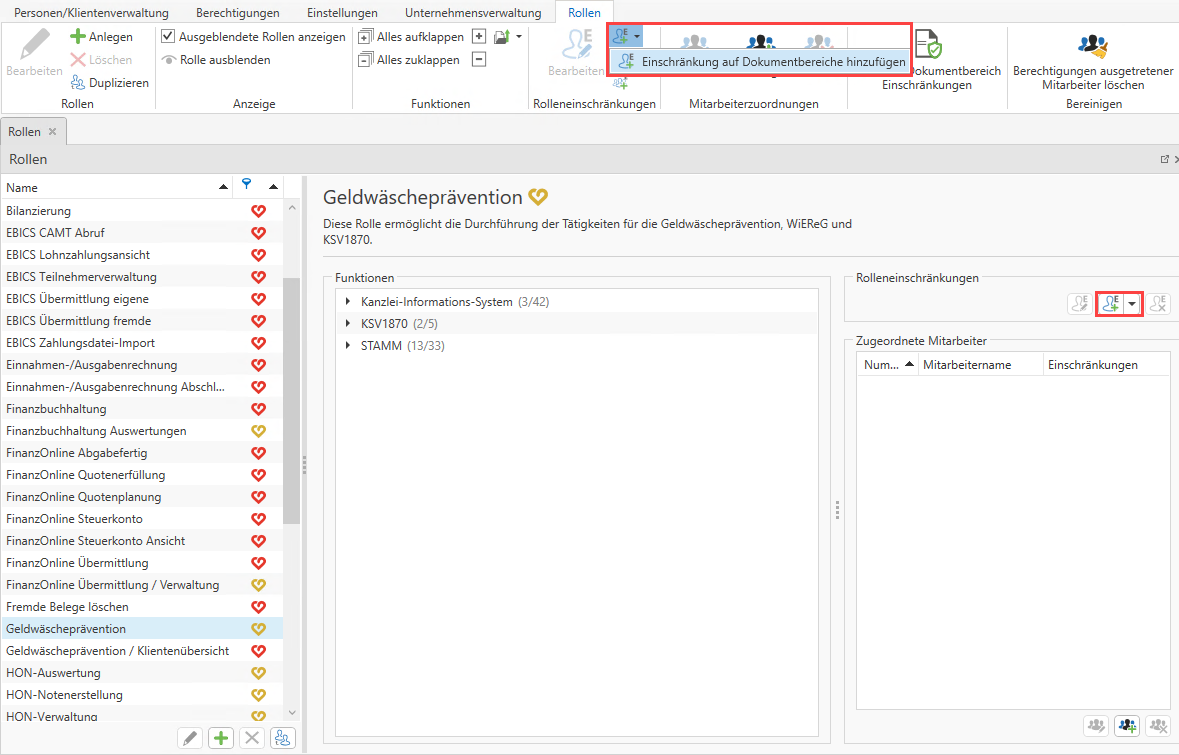This screenshot has width=1179, height=755.
Task: Open dropdown arrow beside add restriction button
Action: coord(1132,304)
